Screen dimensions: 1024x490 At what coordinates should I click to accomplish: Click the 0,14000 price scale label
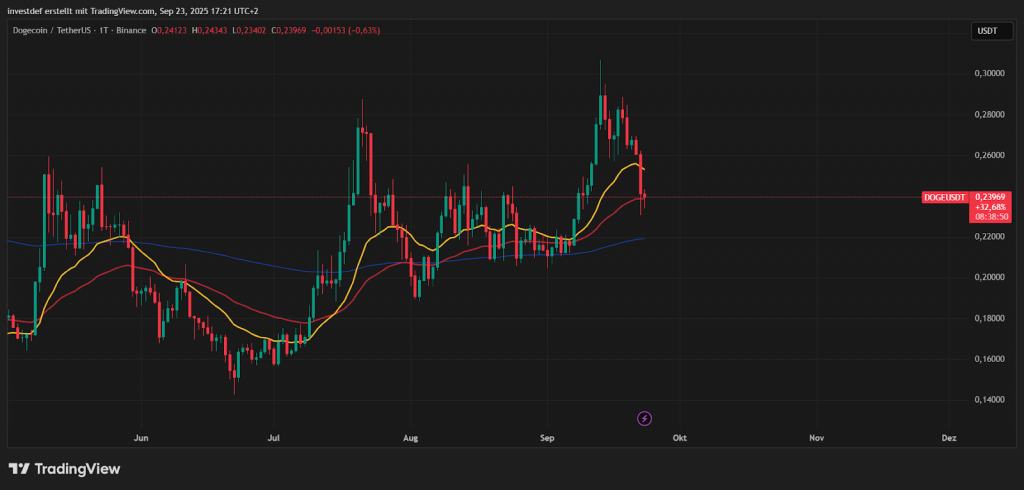pyautogui.click(x=989, y=400)
